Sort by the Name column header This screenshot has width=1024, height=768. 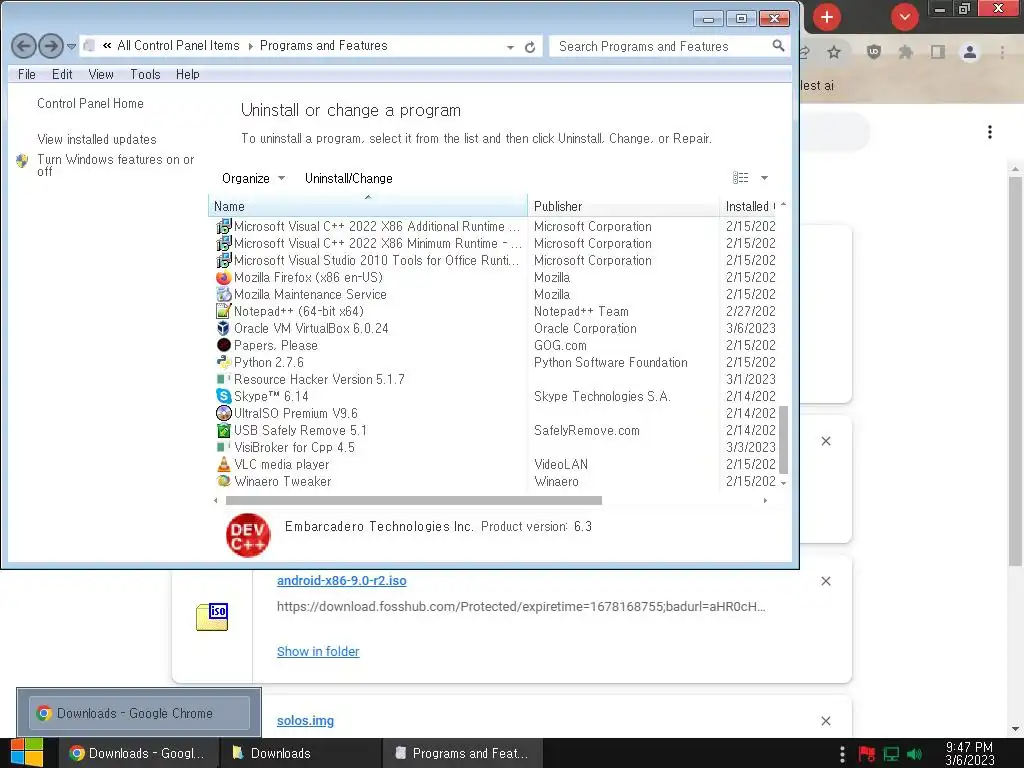pos(368,206)
